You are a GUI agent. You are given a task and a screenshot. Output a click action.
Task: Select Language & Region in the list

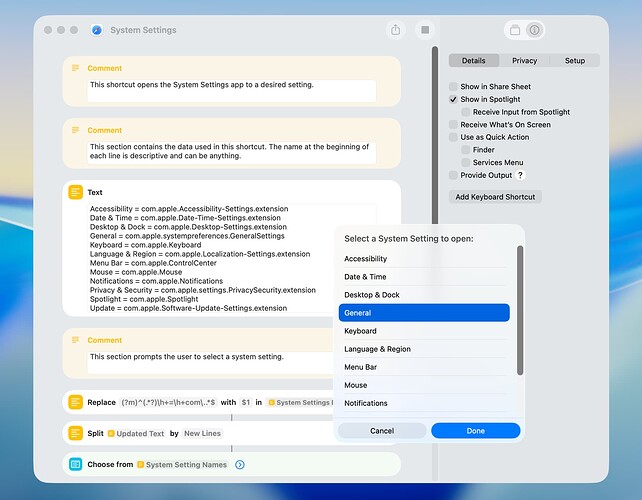tap(424, 349)
